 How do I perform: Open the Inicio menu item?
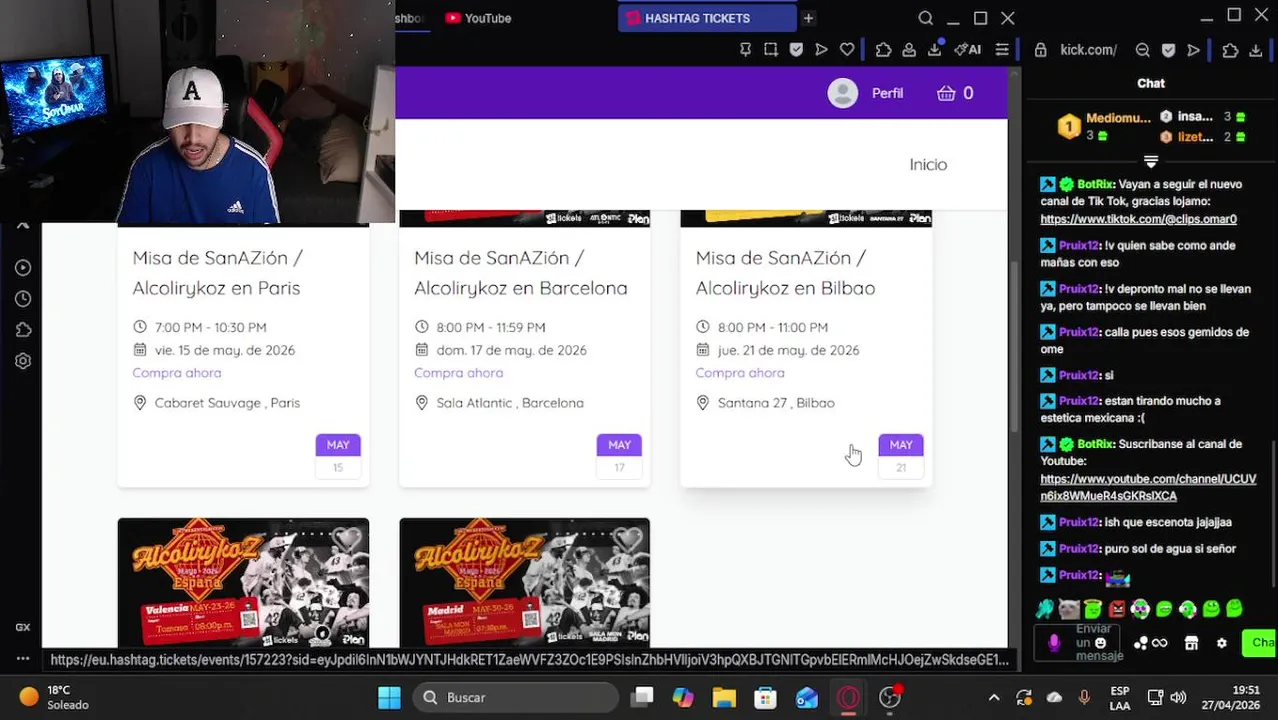point(928,164)
